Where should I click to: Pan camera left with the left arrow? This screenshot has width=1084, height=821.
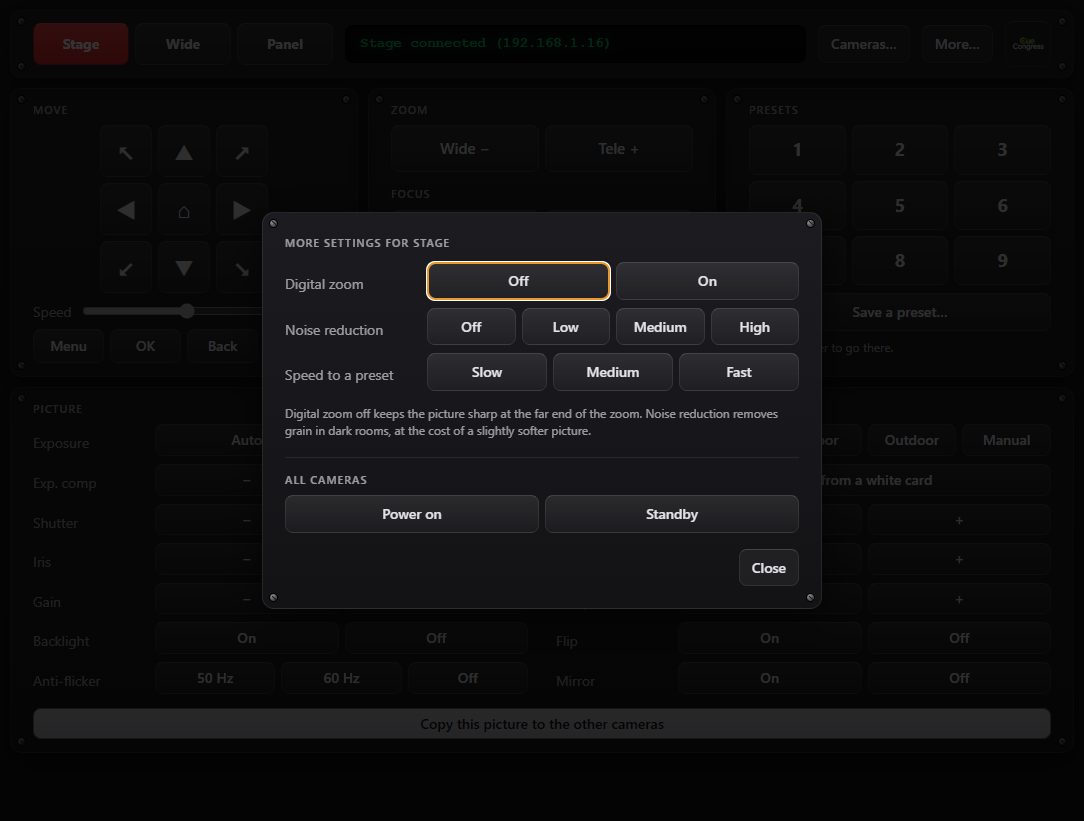click(x=126, y=210)
